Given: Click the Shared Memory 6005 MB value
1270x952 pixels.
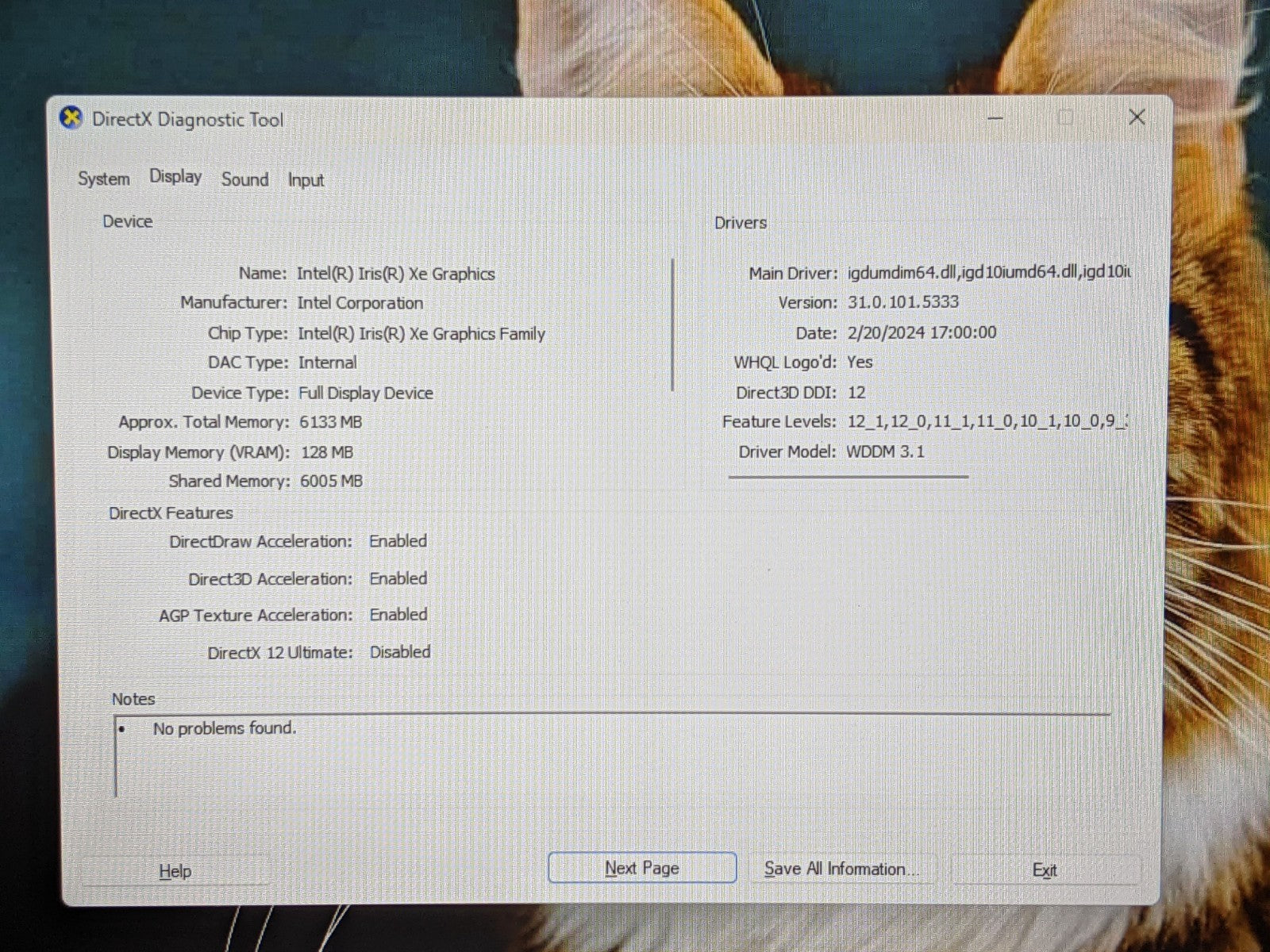Looking at the screenshot, I should tap(331, 482).
